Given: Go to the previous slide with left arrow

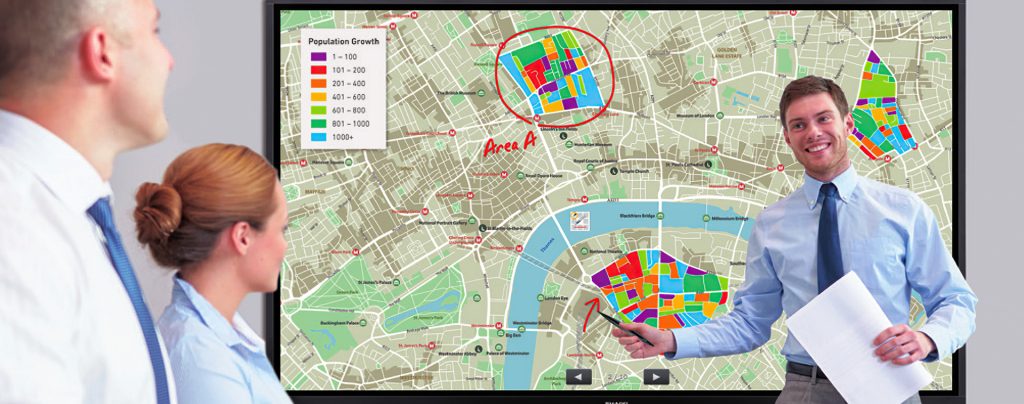Looking at the screenshot, I should pyautogui.click(x=579, y=377).
